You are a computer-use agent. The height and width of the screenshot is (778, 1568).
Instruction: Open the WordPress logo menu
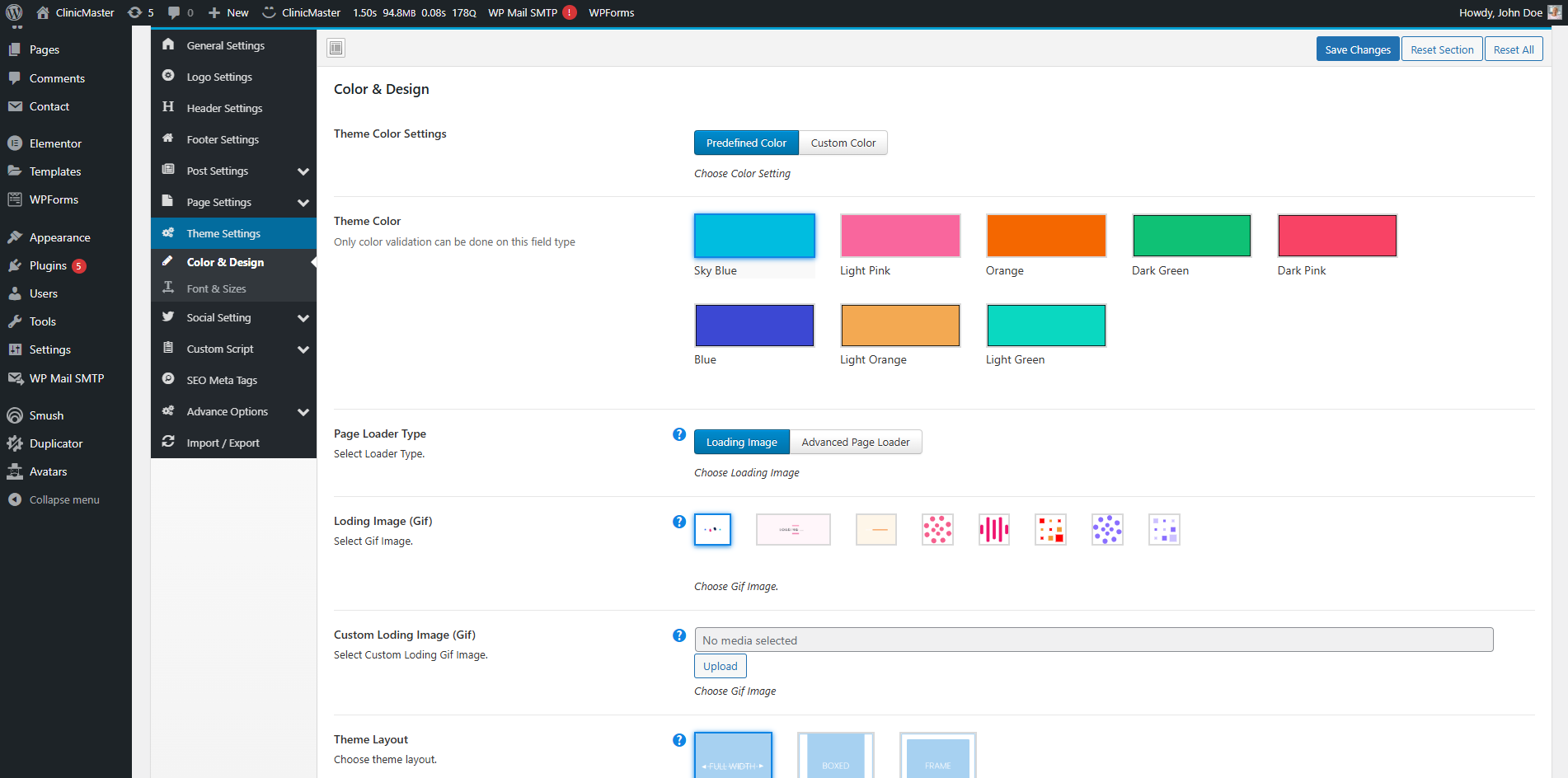[x=14, y=12]
